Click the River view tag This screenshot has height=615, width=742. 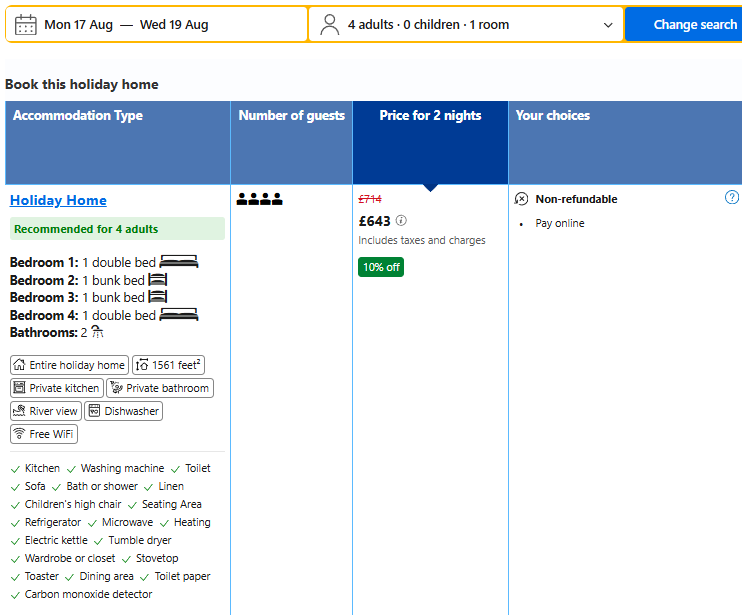(x=46, y=411)
